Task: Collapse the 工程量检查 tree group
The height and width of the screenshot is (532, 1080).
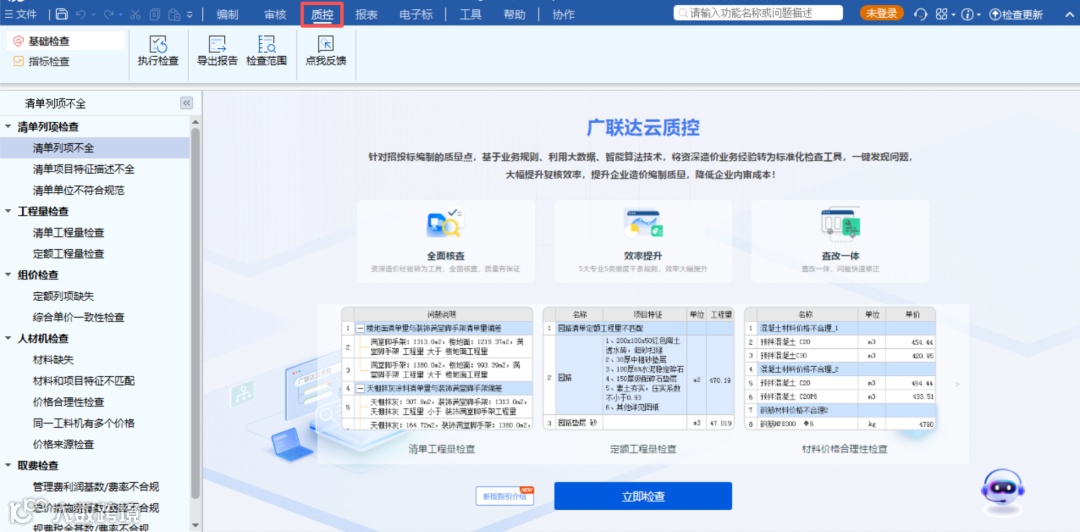Action: click(x=8, y=211)
